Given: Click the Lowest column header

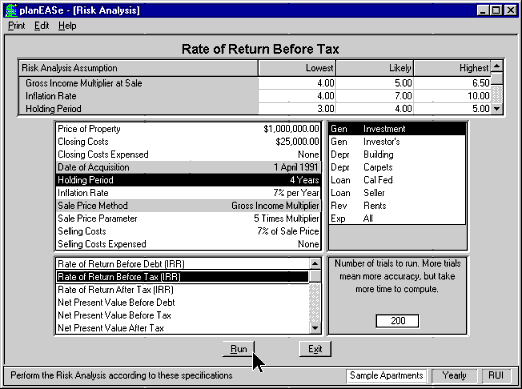Looking at the screenshot, I should [x=297, y=68].
